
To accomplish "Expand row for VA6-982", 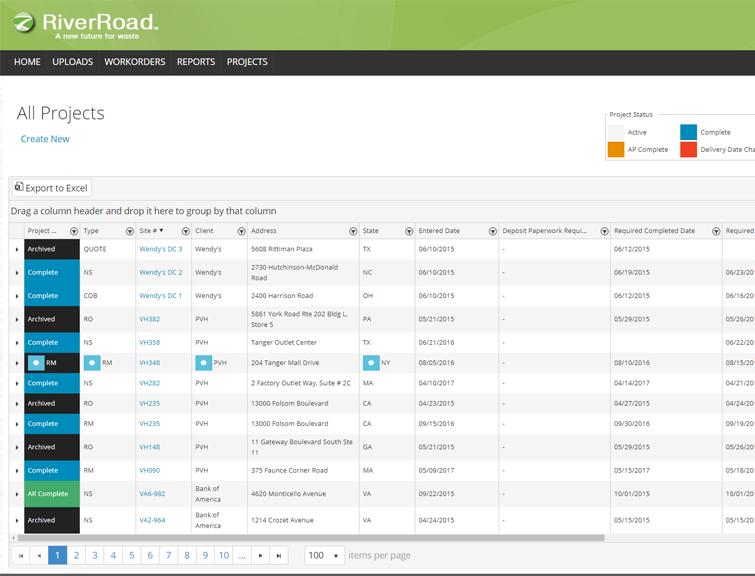I will tap(17, 494).
